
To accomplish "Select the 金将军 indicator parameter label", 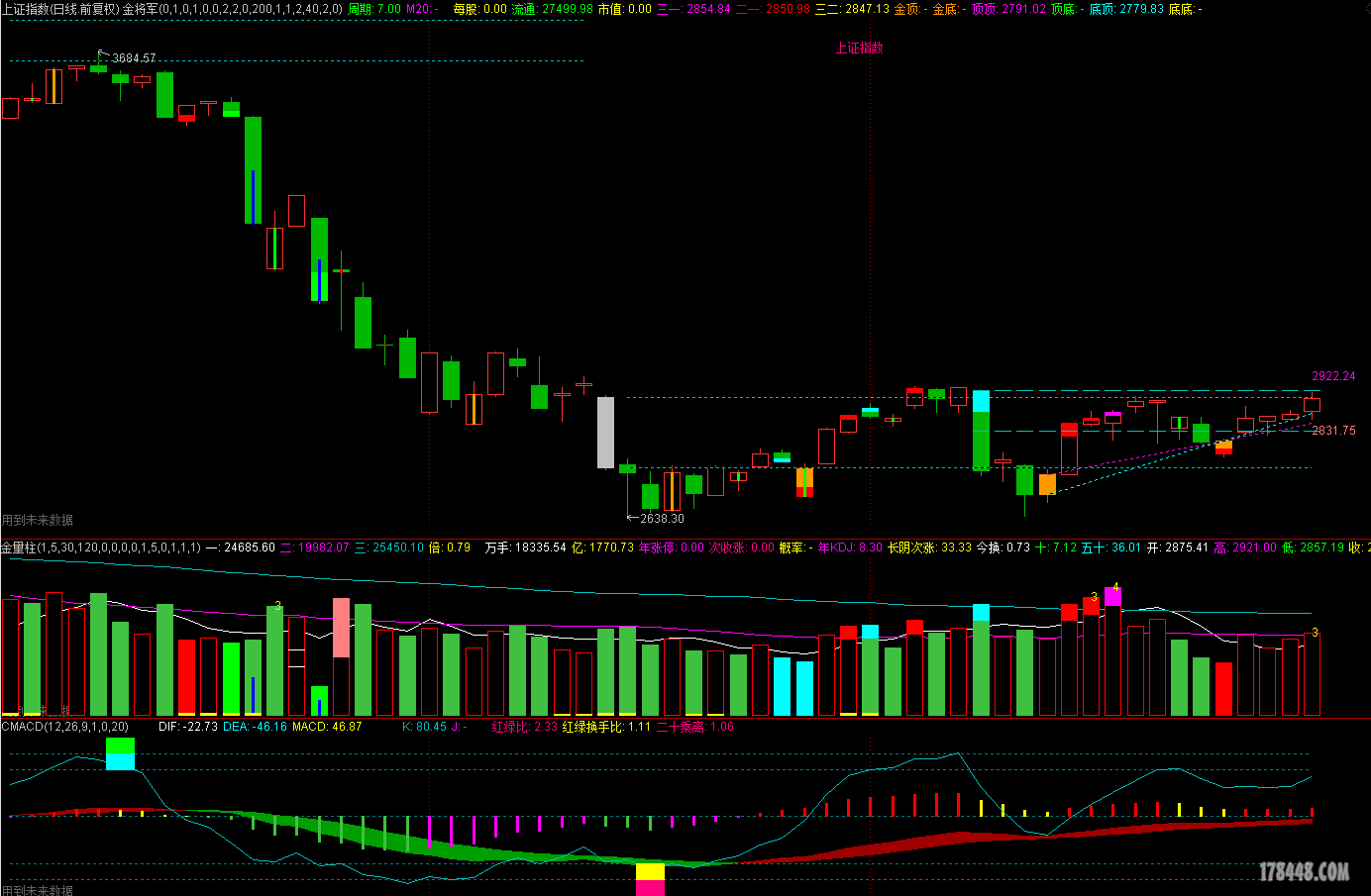I will pyautogui.click(x=232, y=9).
